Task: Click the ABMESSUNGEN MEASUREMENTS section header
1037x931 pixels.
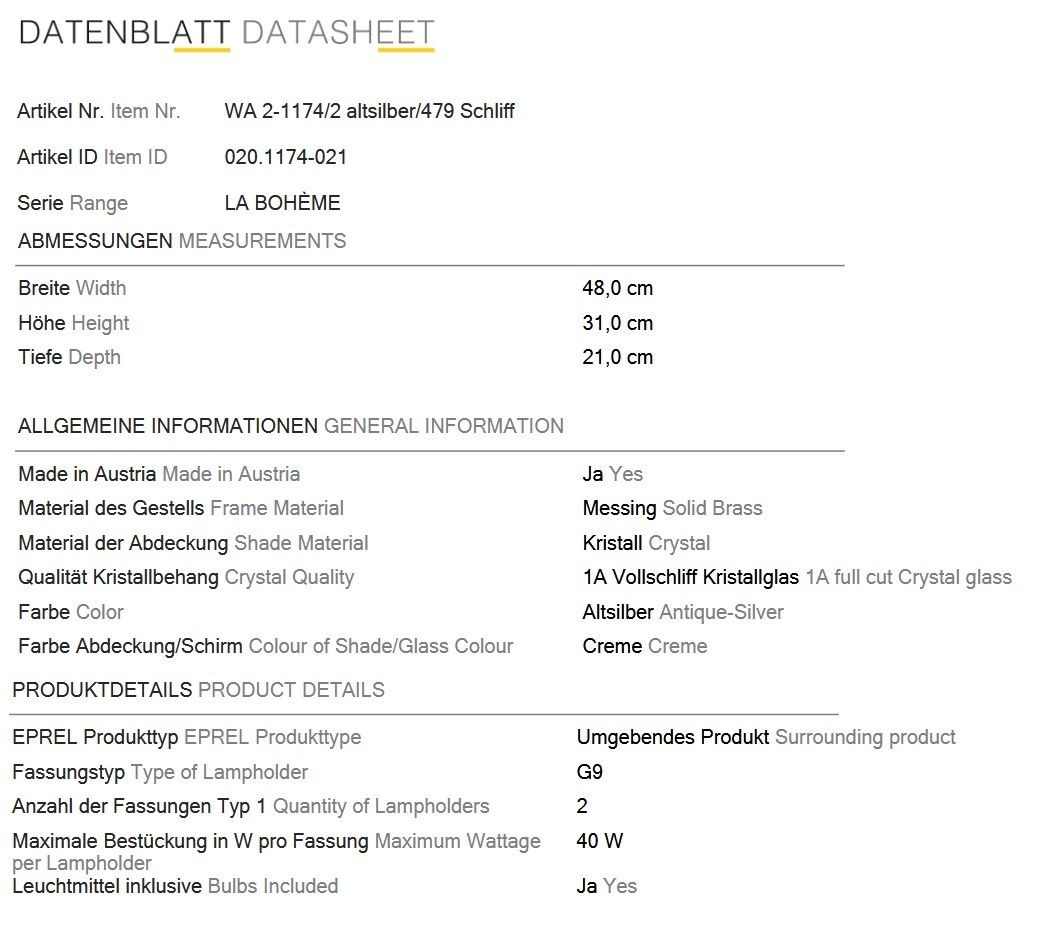Action: [x=182, y=241]
